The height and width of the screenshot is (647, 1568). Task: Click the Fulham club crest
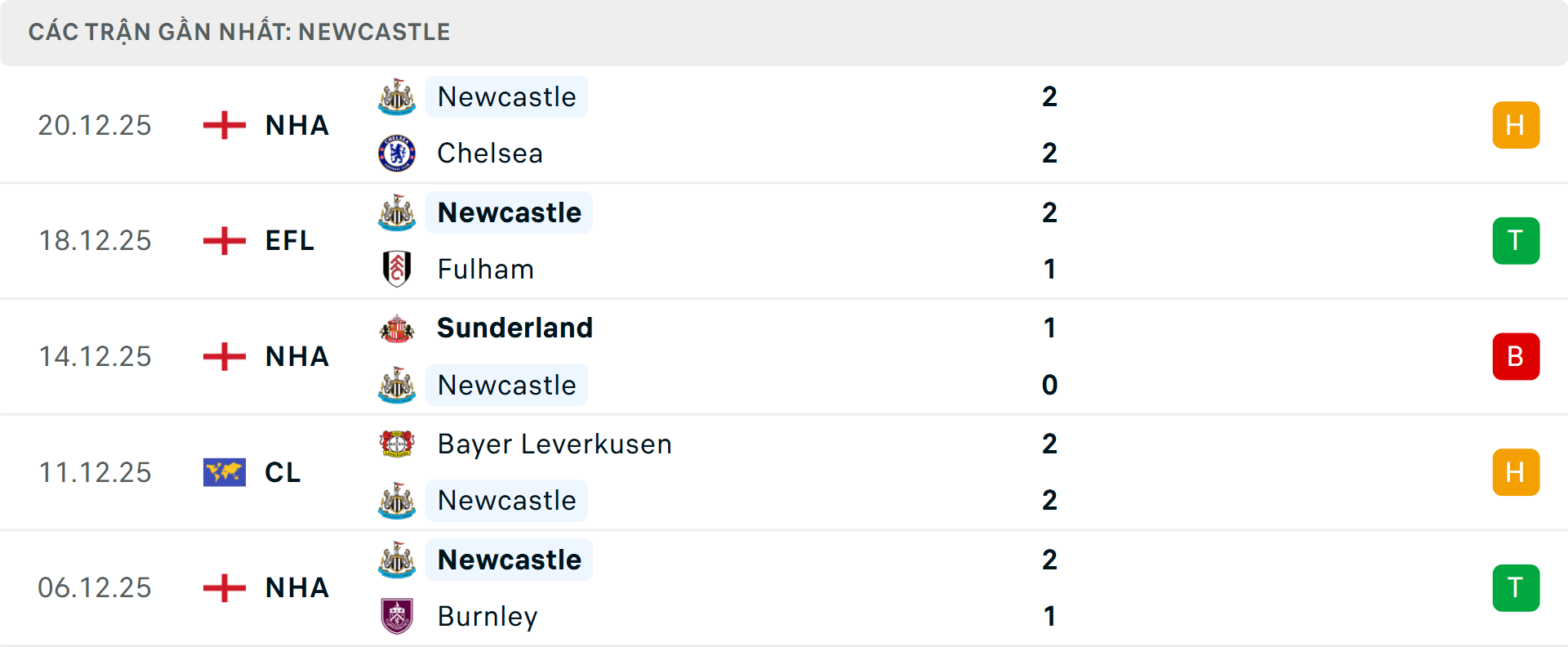tap(397, 269)
